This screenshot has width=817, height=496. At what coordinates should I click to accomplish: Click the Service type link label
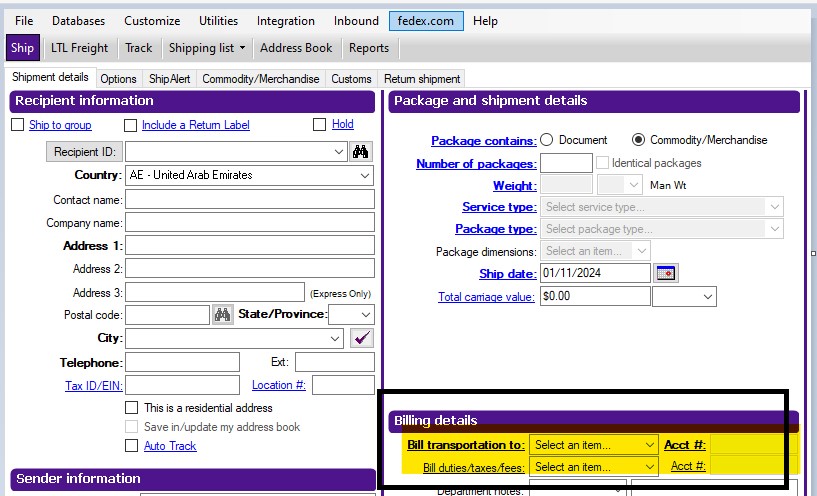tap(499, 207)
